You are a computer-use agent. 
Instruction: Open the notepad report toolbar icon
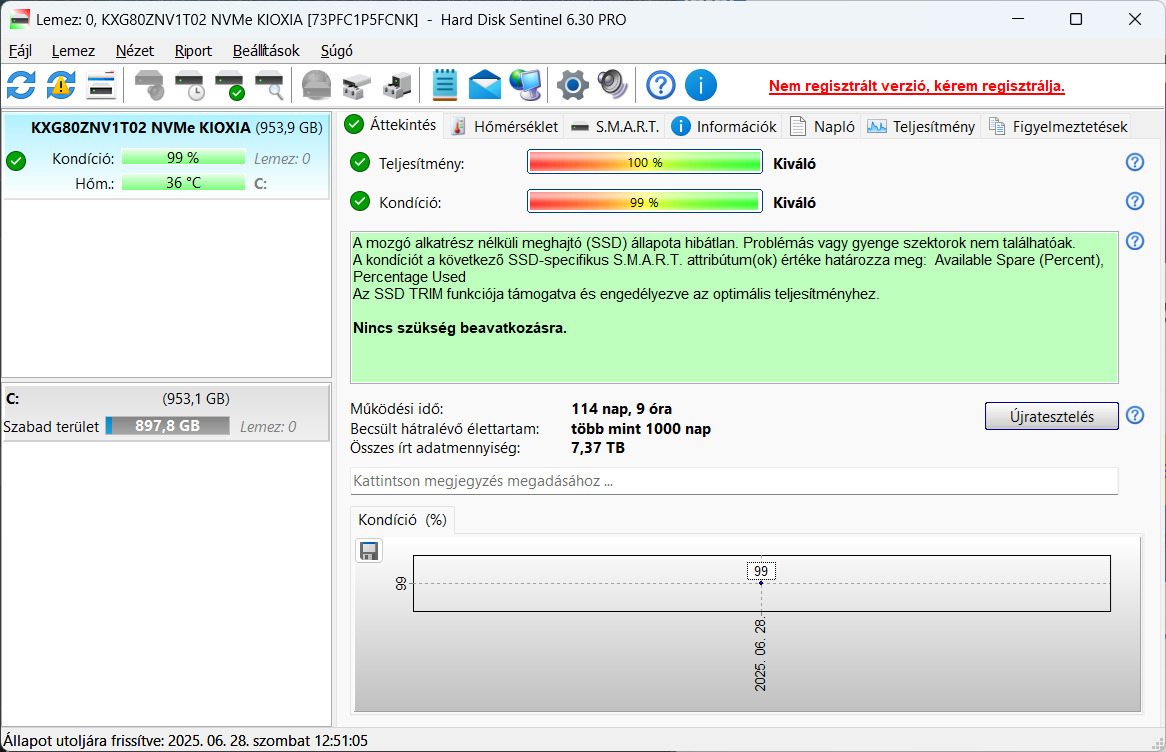click(x=445, y=86)
